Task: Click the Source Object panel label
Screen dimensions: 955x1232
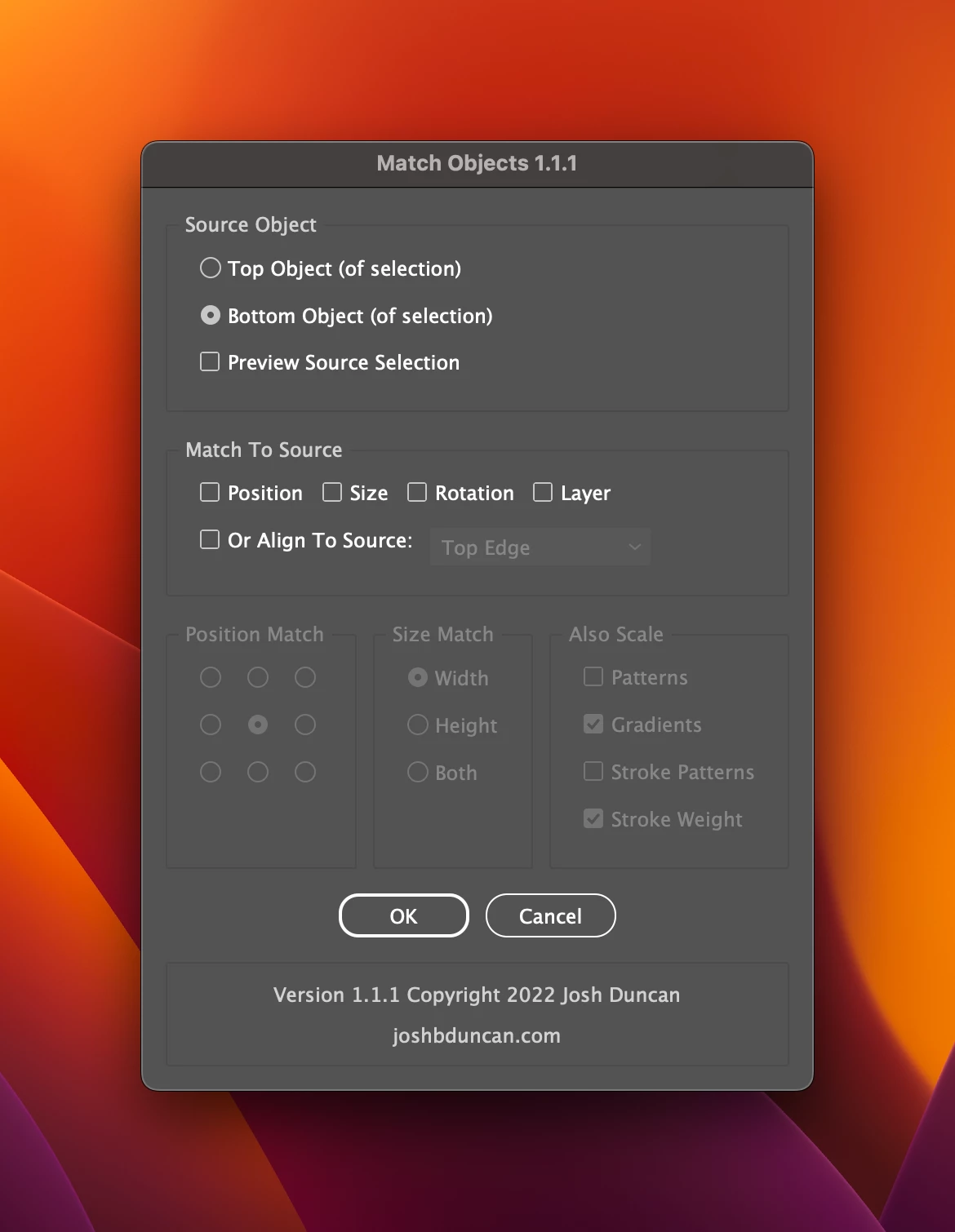Action: tap(251, 224)
